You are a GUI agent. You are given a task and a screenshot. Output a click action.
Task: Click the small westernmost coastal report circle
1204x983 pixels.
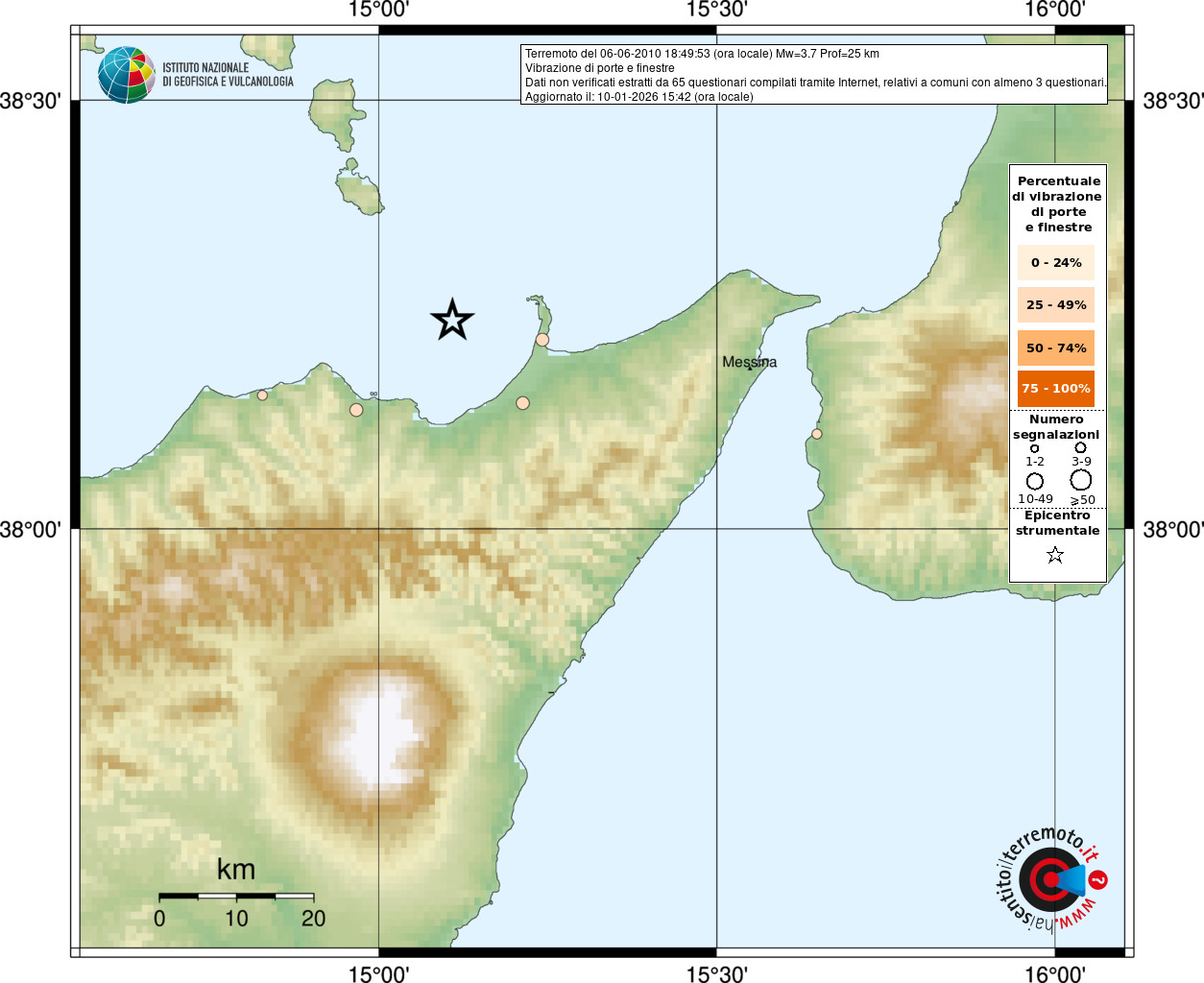tap(262, 395)
